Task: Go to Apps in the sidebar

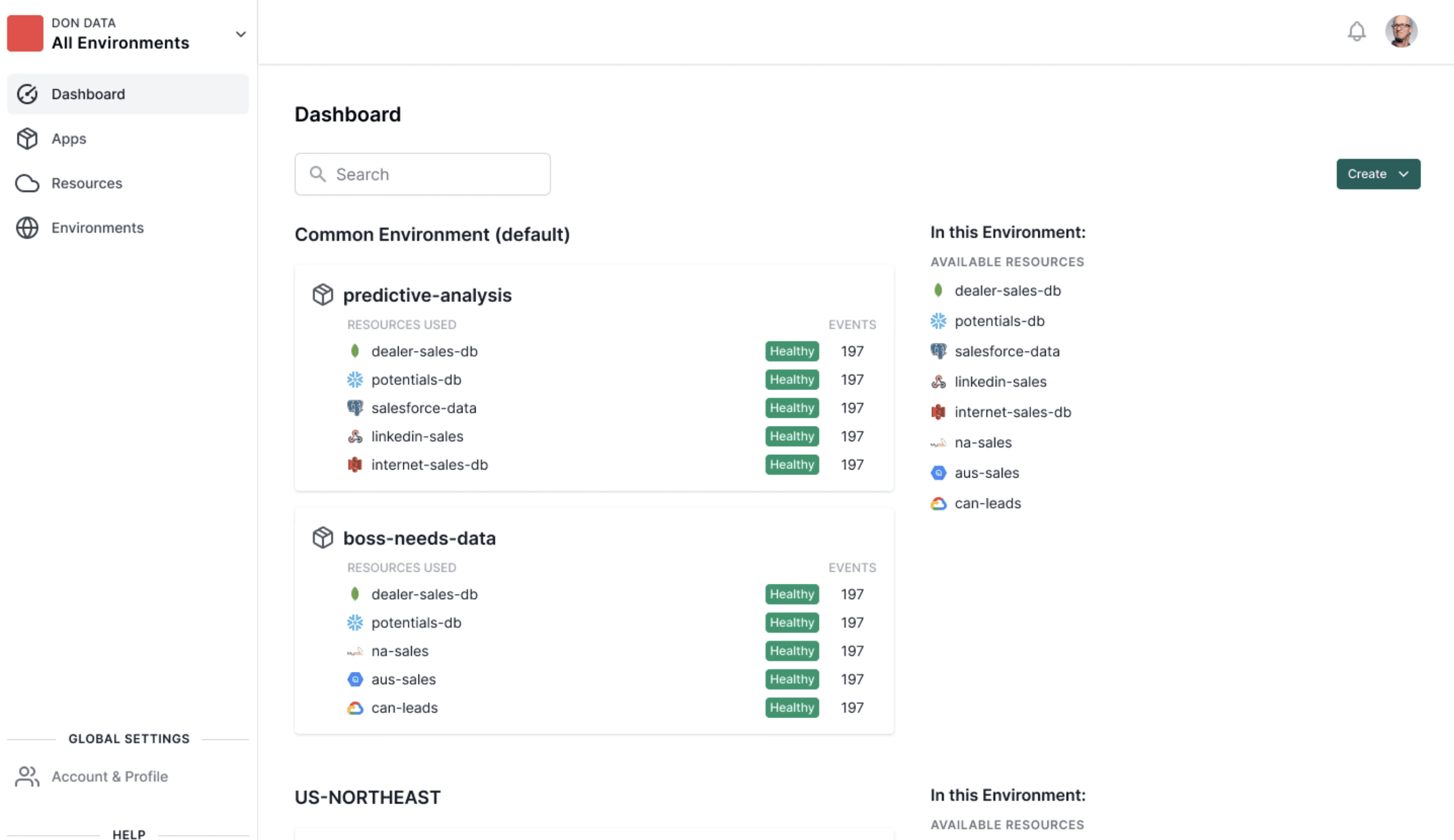Action: 69,139
